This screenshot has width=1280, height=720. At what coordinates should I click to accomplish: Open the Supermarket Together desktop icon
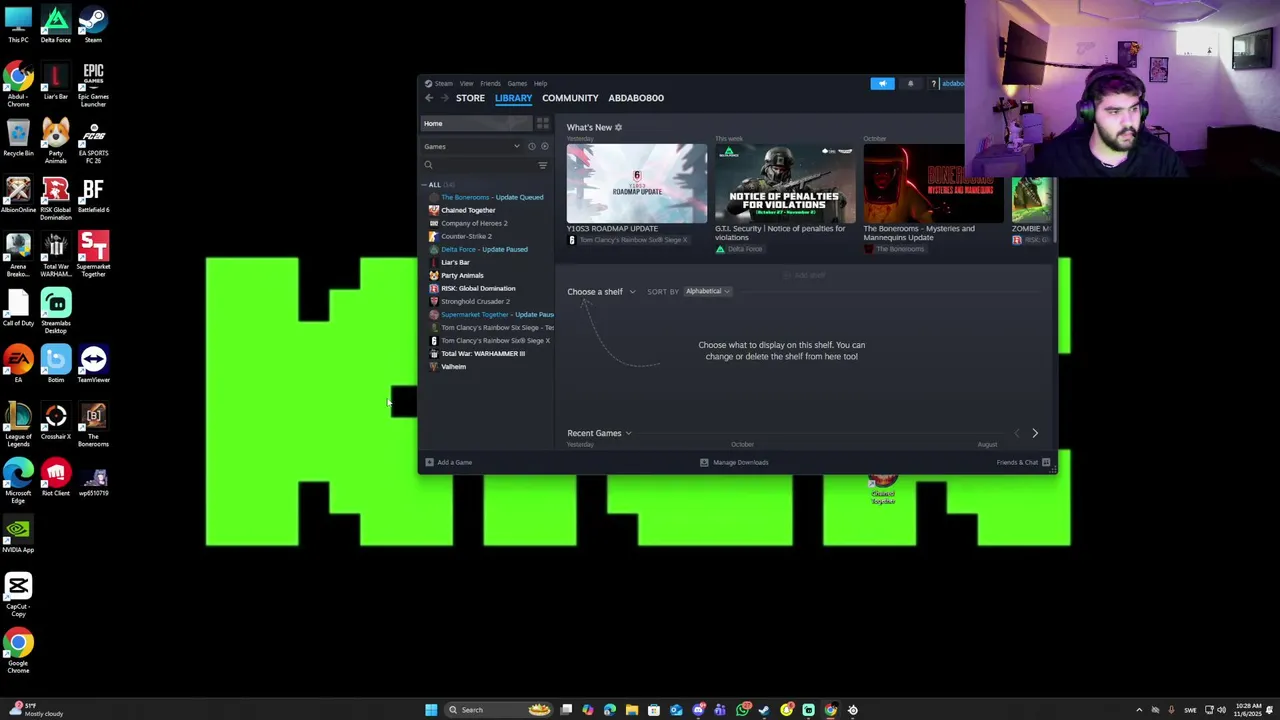[x=93, y=254]
